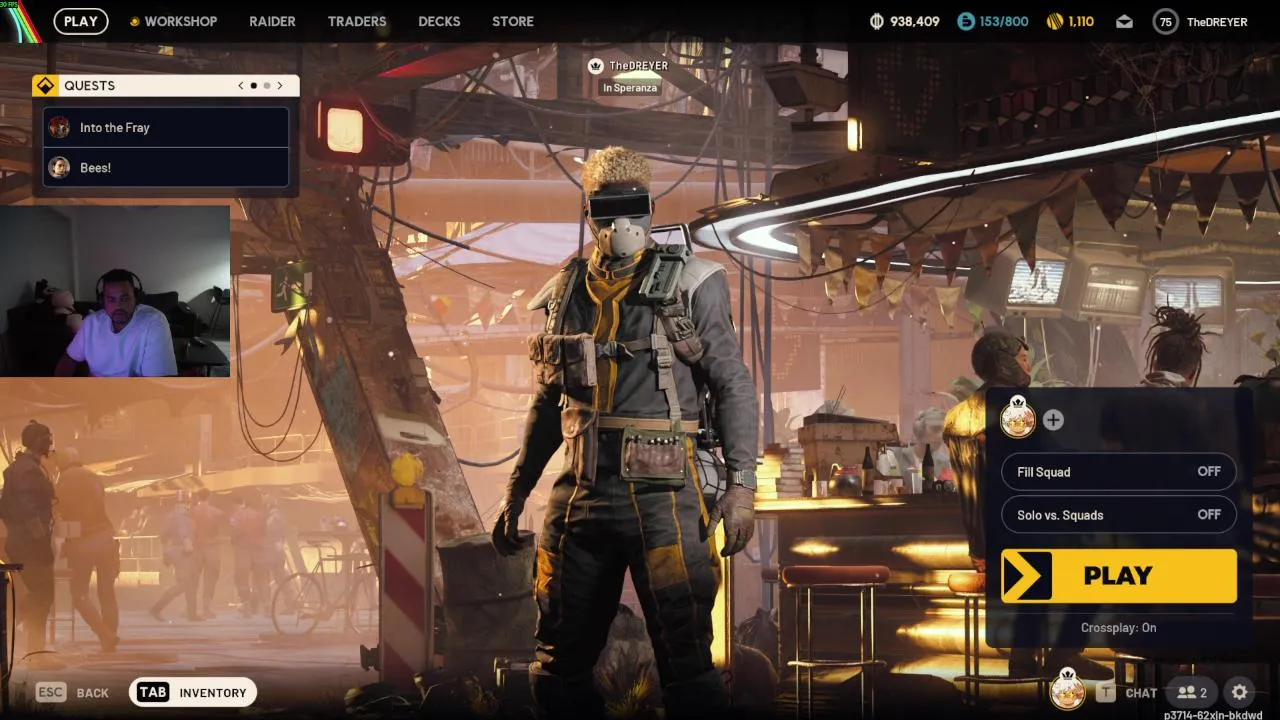Screen dimensions: 1280x720
Task: Add a squad member with plus icon
Action: pyautogui.click(x=1053, y=420)
